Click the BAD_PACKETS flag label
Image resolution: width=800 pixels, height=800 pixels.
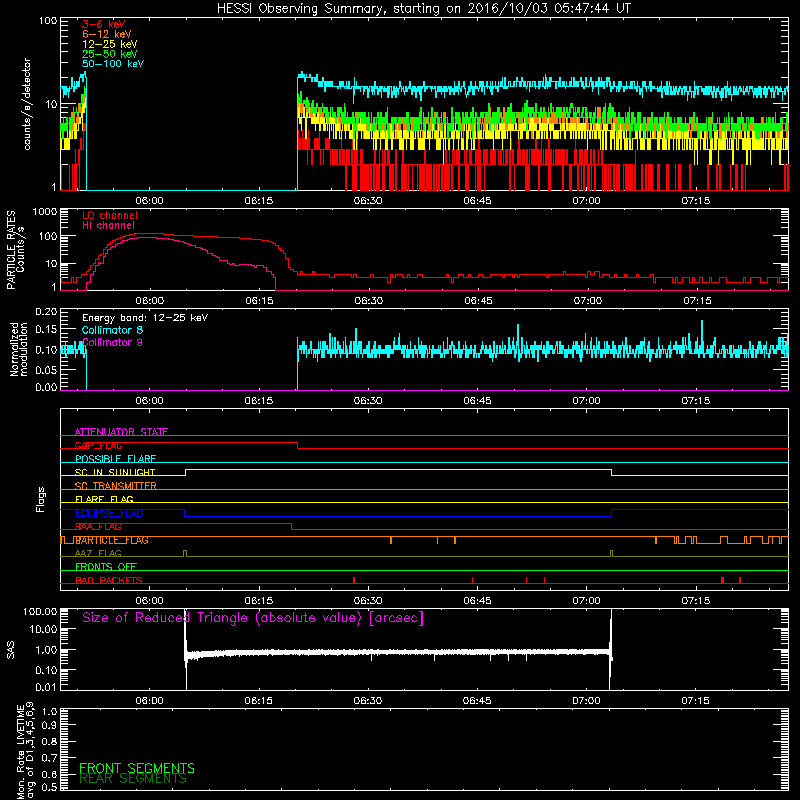pyautogui.click(x=109, y=580)
